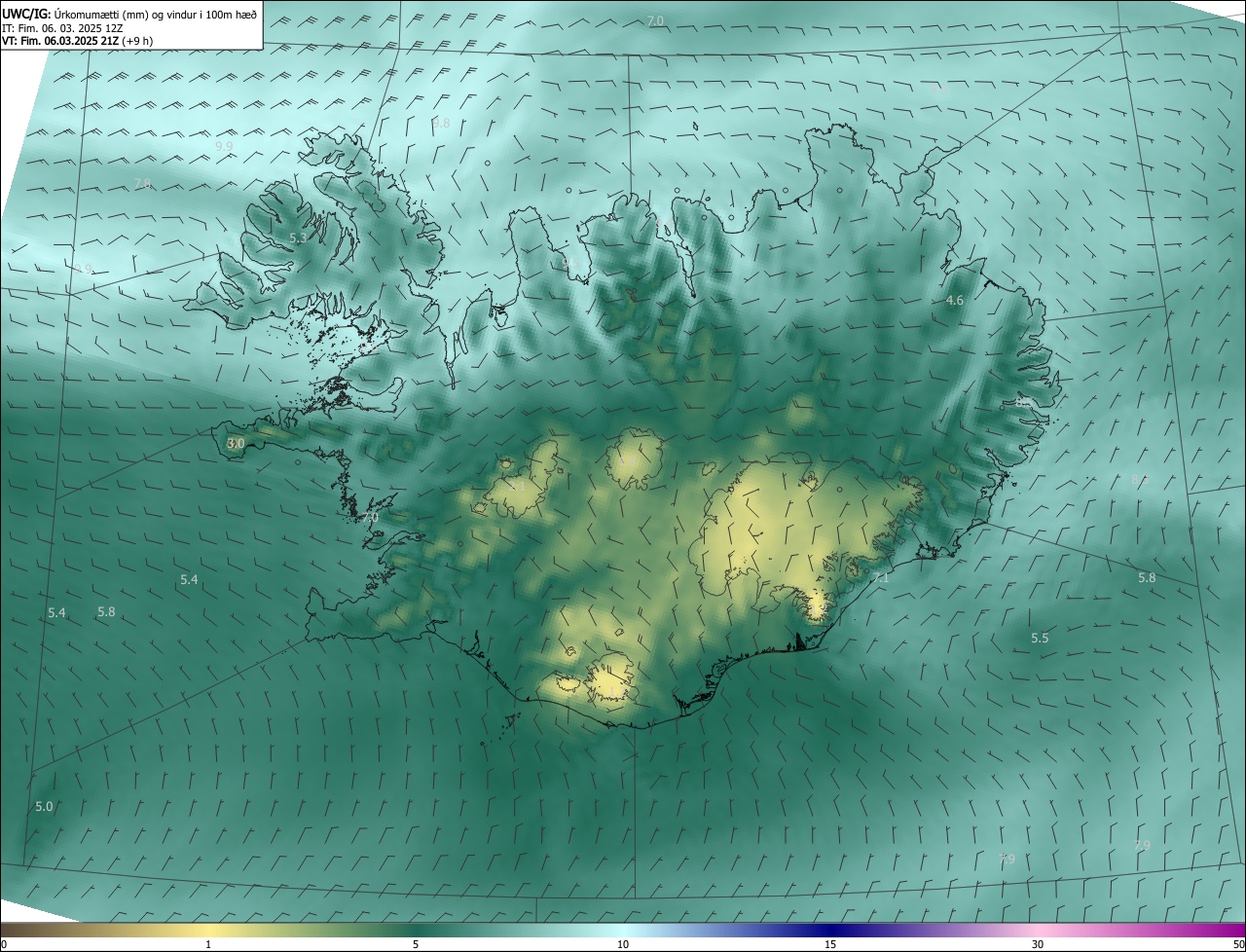Click the '0' label starting the color scale
Image resolution: width=1246 pixels, height=952 pixels.
click(x=4, y=945)
